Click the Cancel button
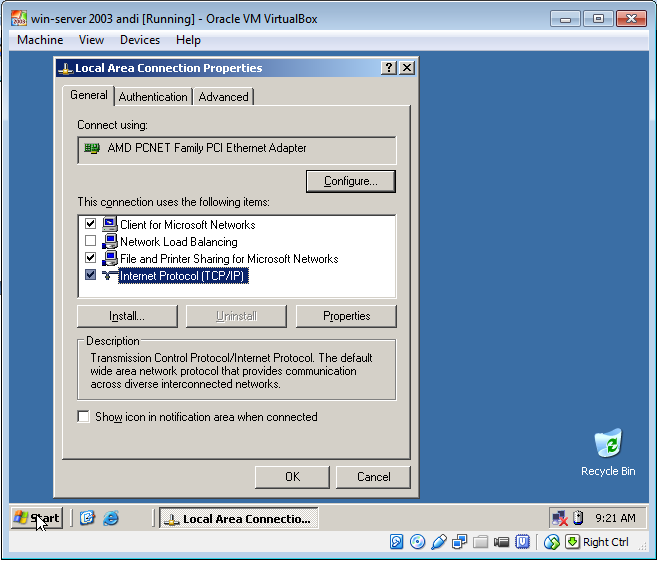The height and width of the screenshot is (562, 657). point(373,477)
